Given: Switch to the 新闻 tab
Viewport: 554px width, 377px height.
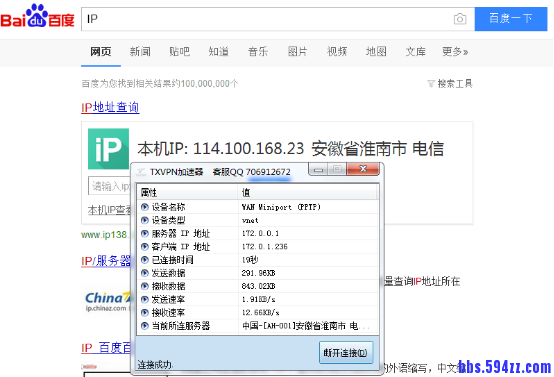Looking at the screenshot, I should tap(140, 52).
